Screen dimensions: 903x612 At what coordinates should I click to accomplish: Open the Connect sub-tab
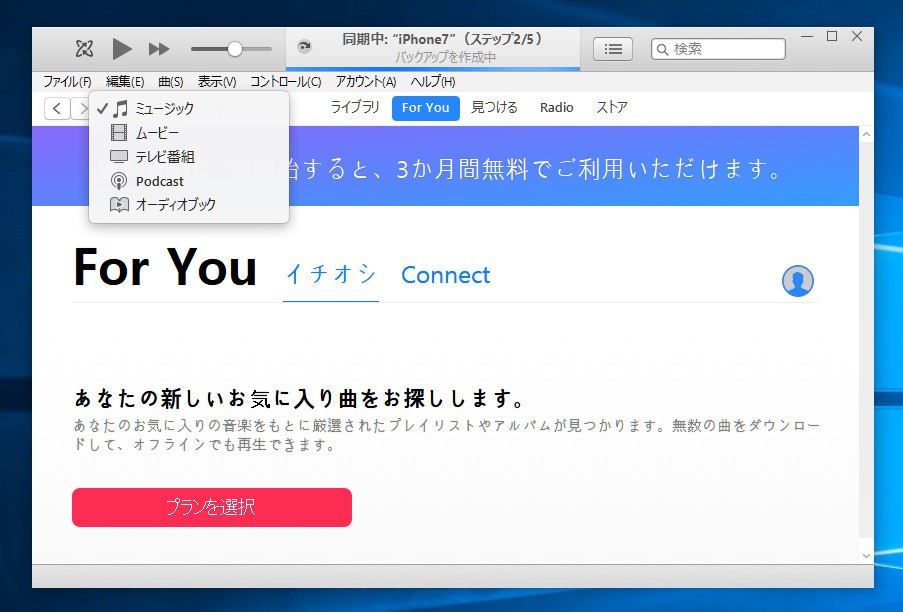tap(446, 275)
